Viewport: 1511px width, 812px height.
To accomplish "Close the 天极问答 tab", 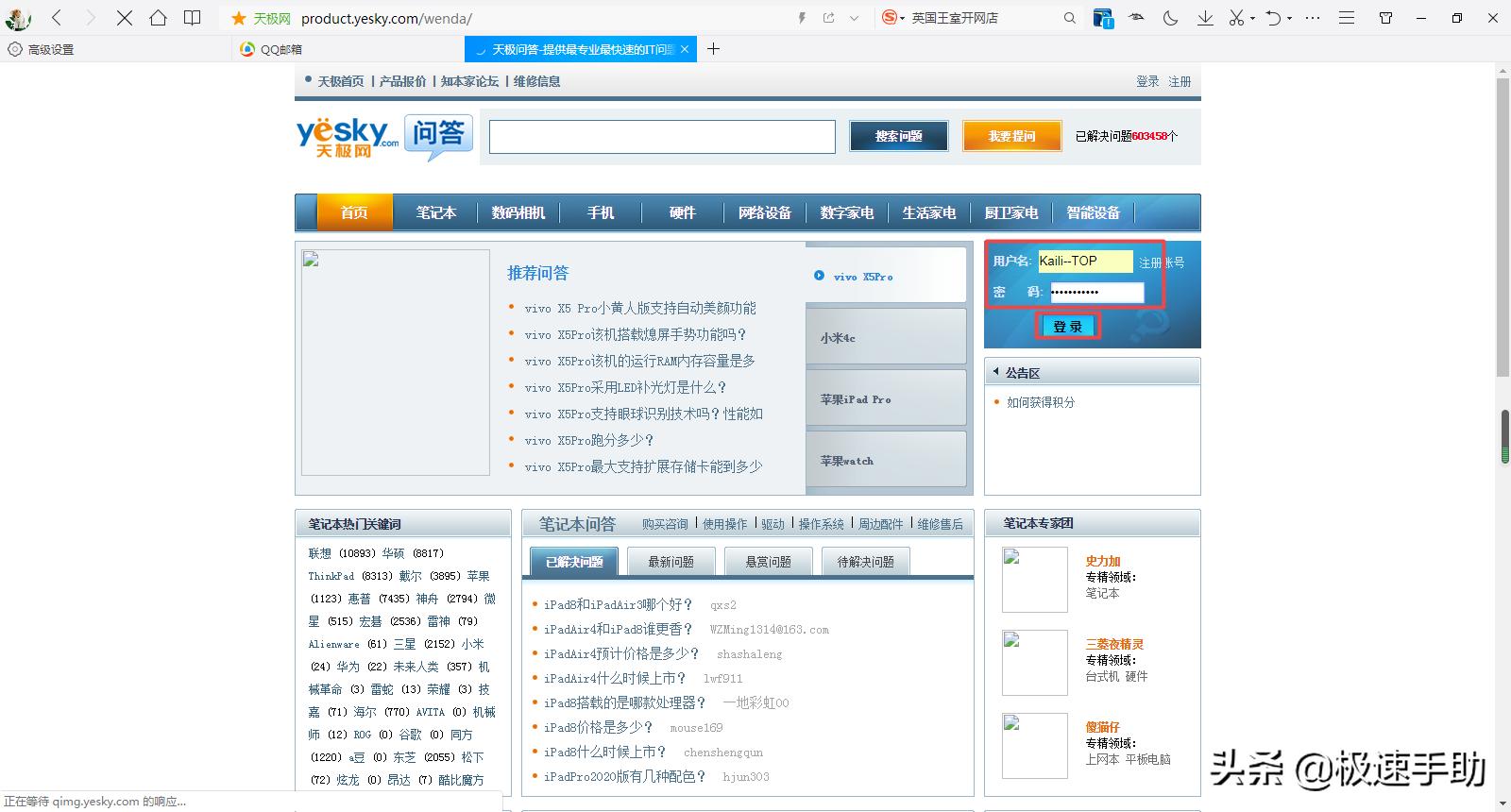I will pyautogui.click(x=685, y=49).
